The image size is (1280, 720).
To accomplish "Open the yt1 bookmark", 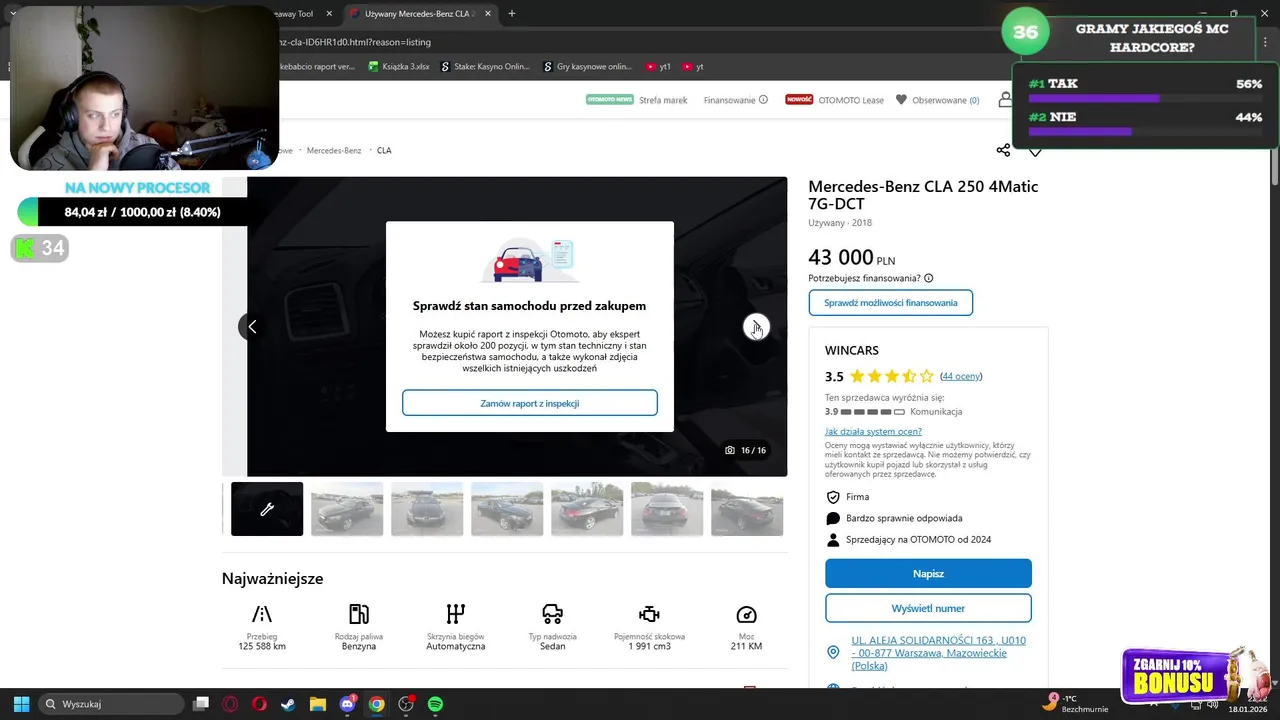I will coord(659,67).
